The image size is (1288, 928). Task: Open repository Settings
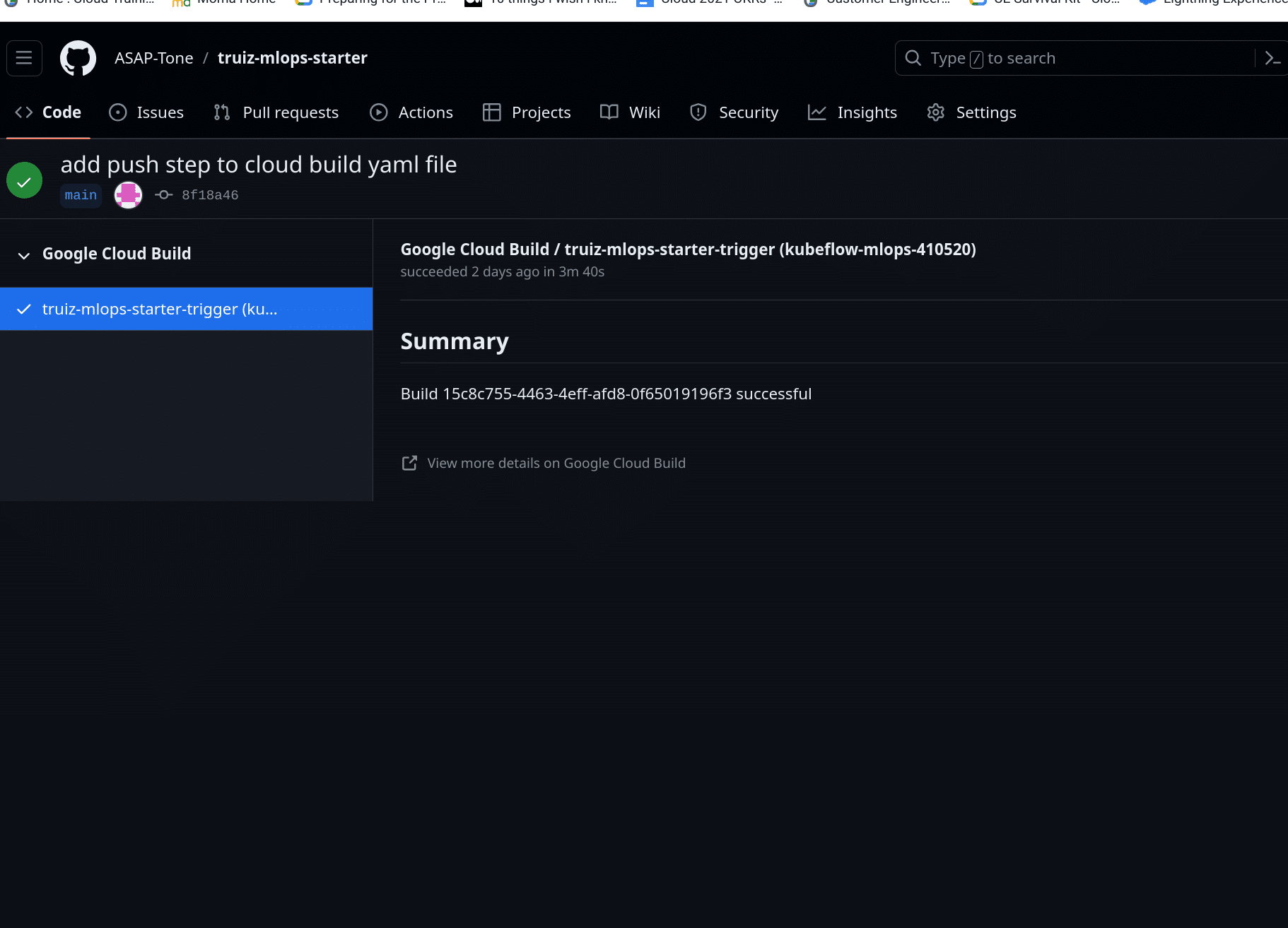(971, 112)
